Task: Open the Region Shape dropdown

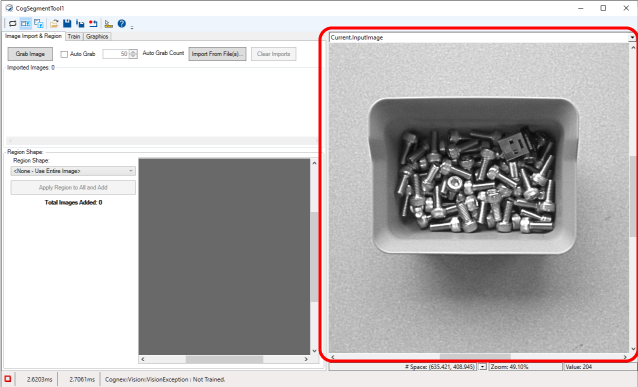Action: coord(73,171)
